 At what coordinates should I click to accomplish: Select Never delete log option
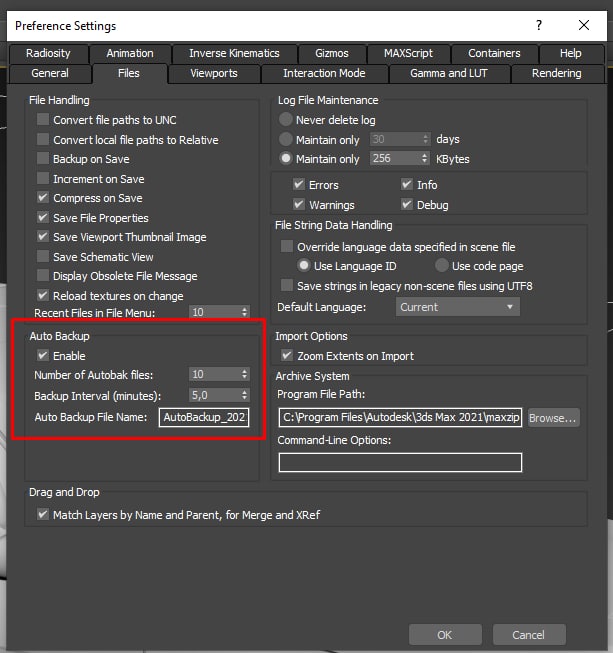[x=286, y=120]
